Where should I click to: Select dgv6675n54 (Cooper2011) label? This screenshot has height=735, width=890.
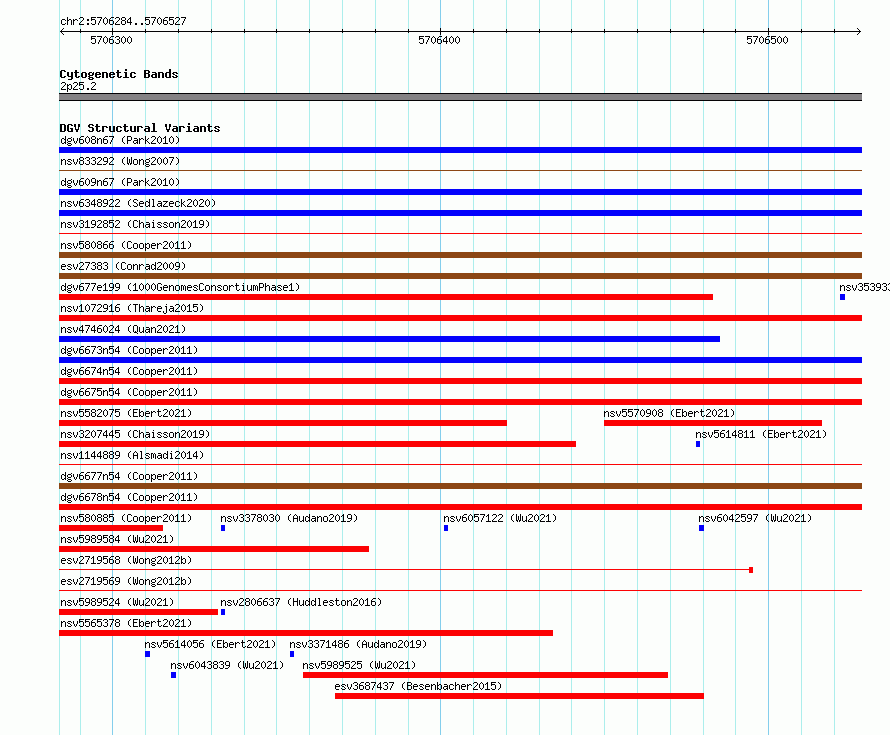click(129, 392)
